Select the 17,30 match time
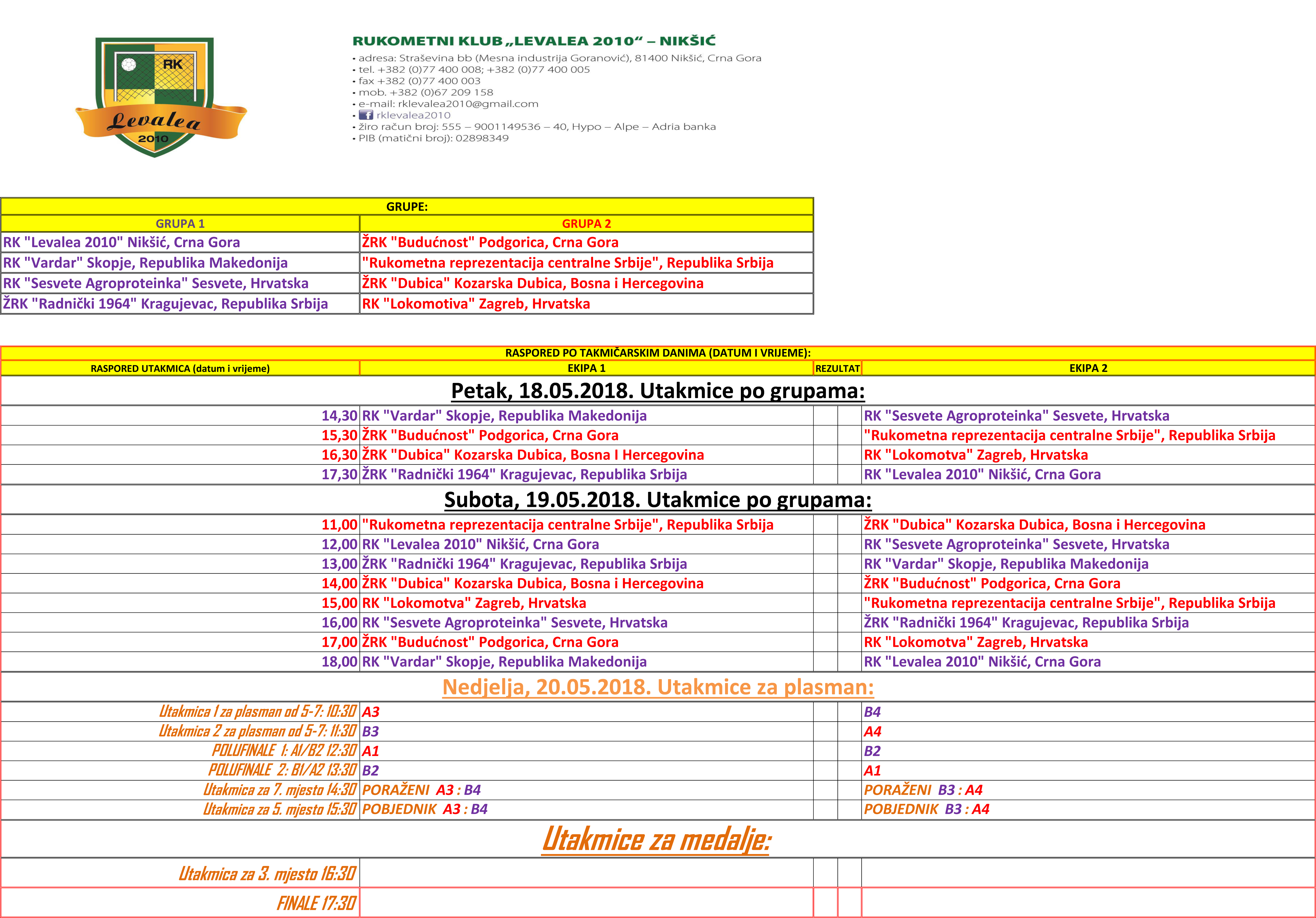 (x=339, y=474)
